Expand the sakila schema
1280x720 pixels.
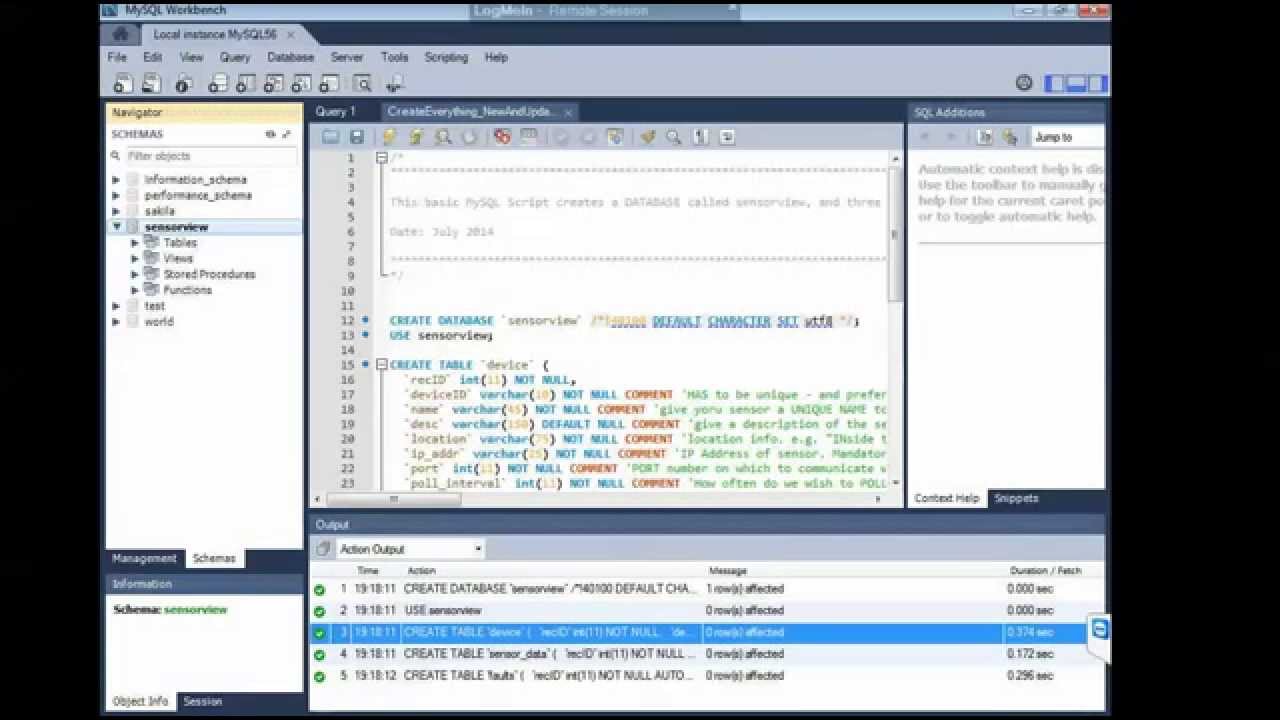pyautogui.click(x=116, y=211)
